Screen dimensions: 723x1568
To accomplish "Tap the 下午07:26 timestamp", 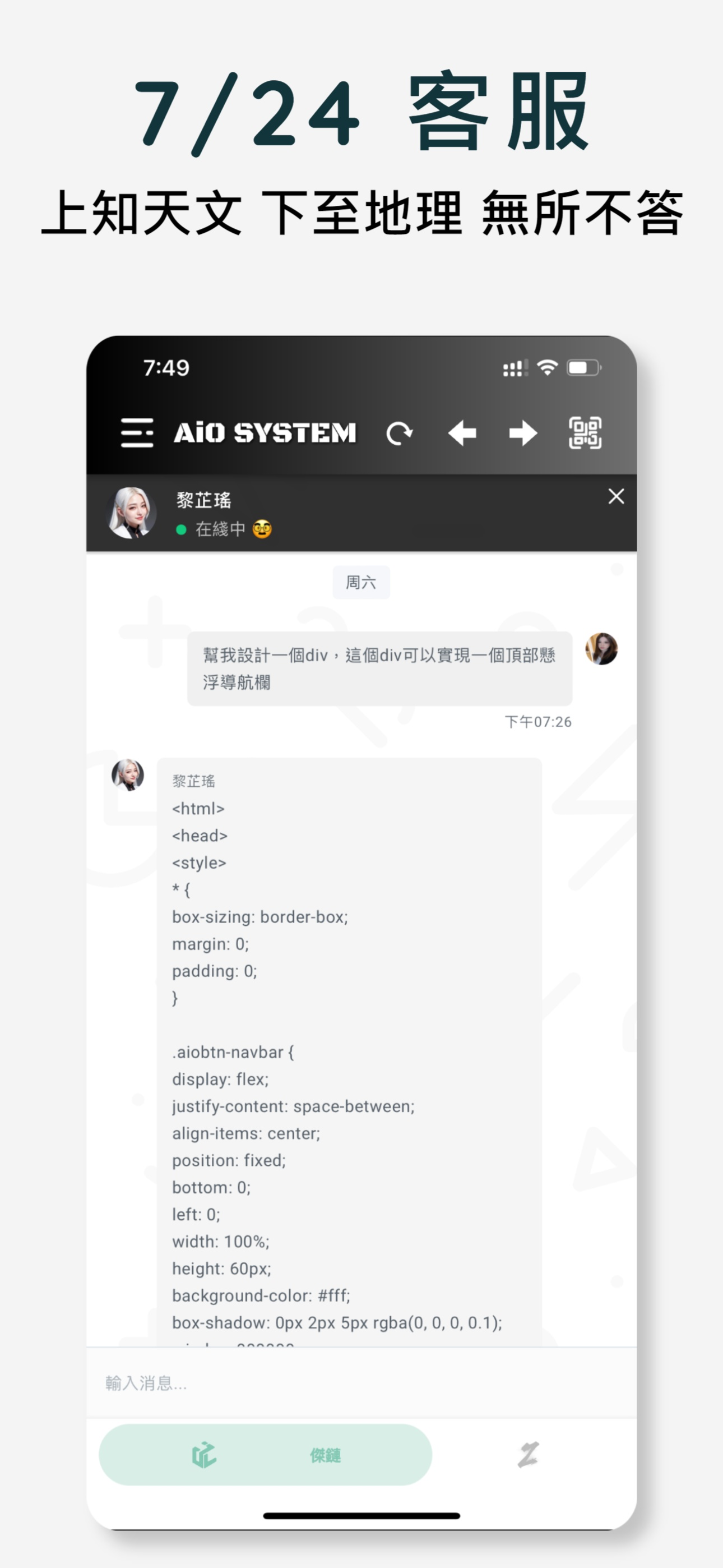I will click(538, 722).
